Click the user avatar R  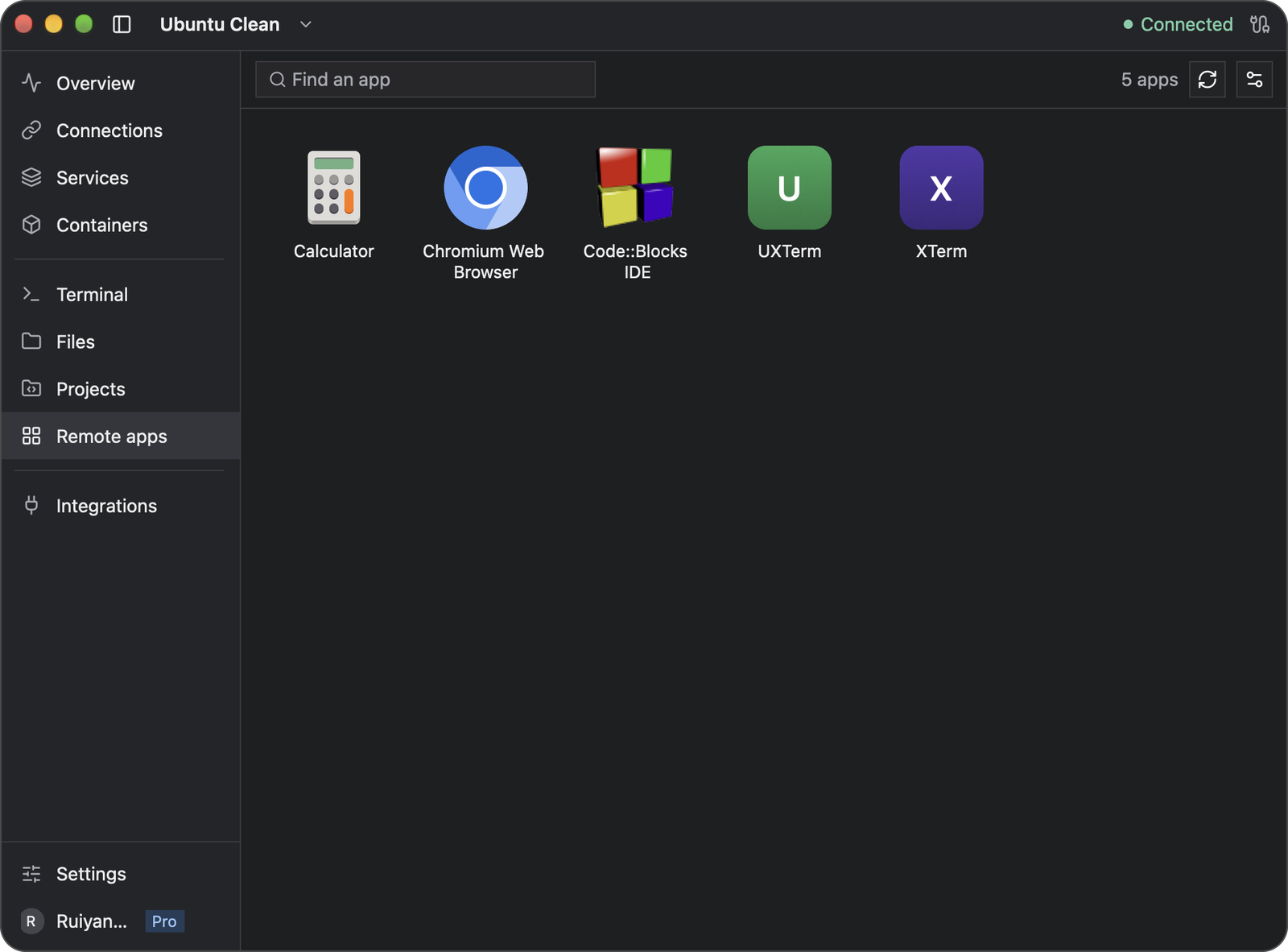point(31,921)
